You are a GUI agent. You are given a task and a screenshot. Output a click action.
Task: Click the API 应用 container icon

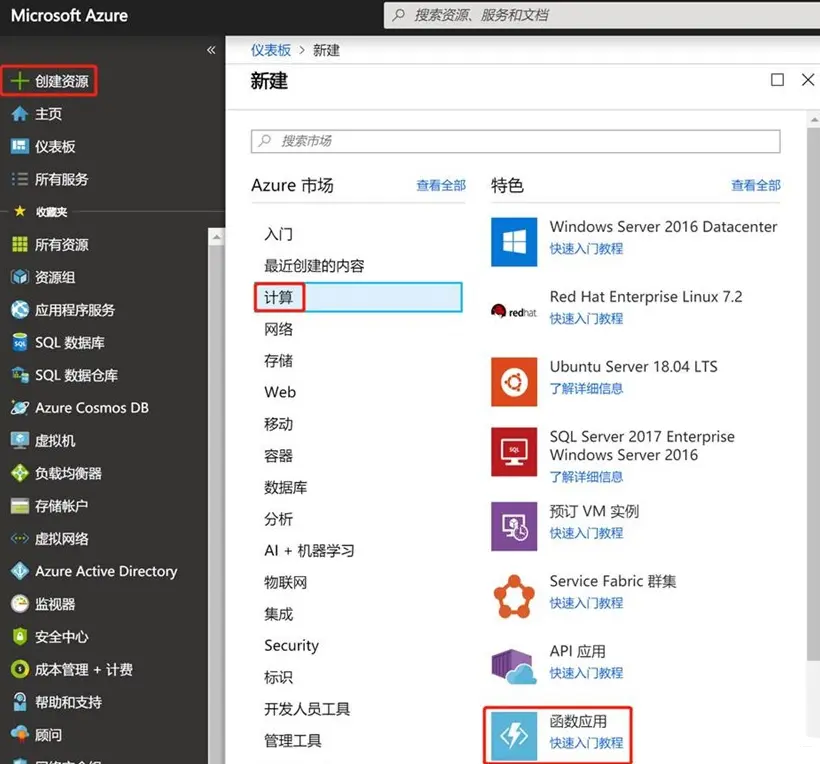[x=514, y=667]
